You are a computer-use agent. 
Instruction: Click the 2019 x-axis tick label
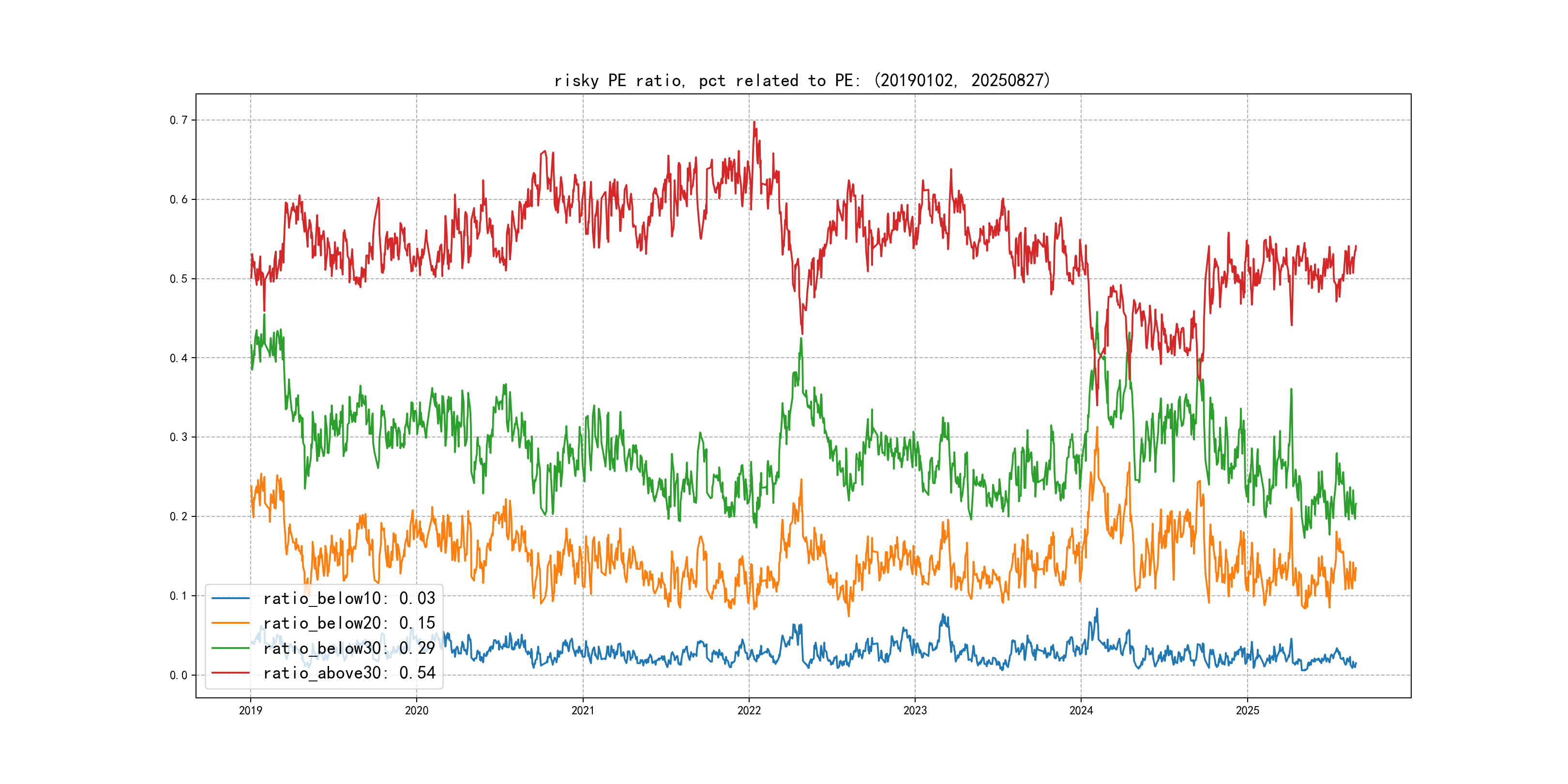(x=250, y=710)
